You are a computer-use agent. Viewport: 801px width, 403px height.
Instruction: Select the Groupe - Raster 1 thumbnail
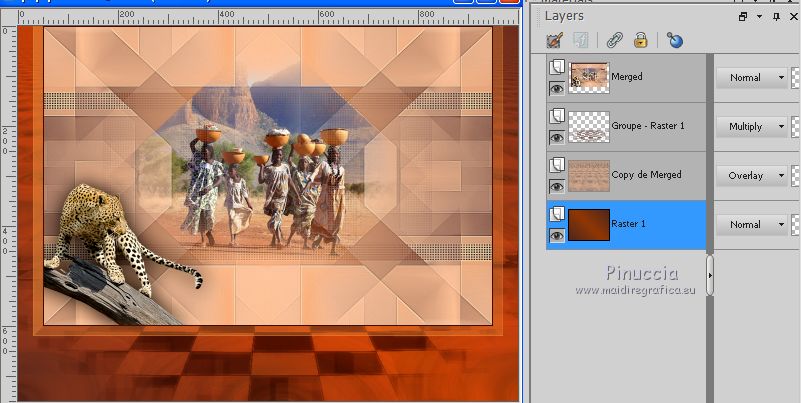tap(589, 127)
